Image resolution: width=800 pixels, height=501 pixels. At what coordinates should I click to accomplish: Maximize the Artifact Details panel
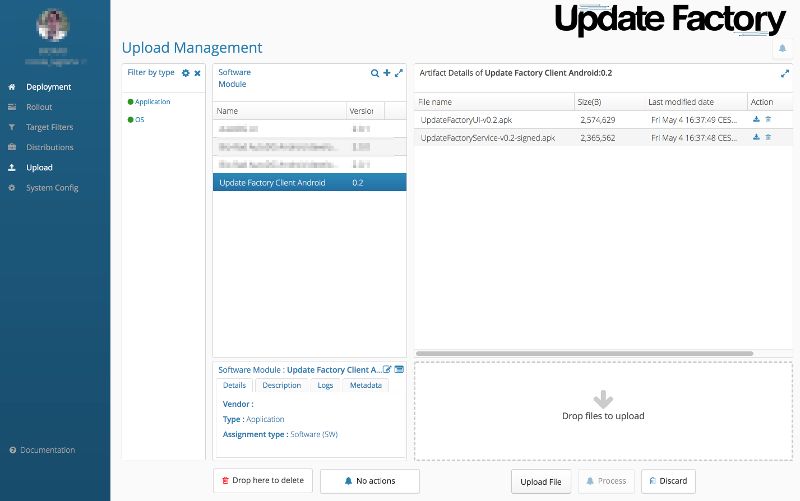(x=785, y=73)
